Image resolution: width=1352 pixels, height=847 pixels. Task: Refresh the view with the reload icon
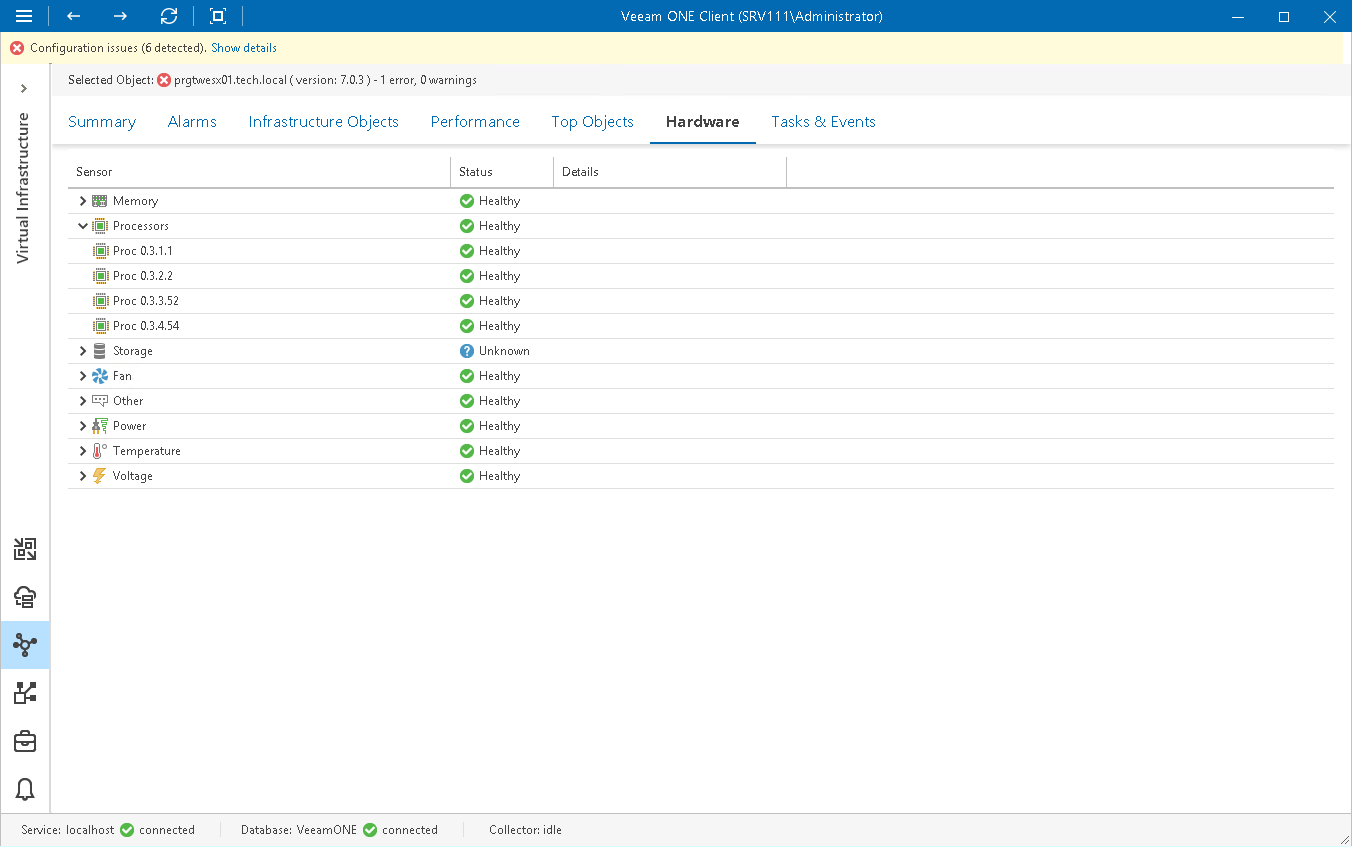pyautogui.click(x=169, y=16)
